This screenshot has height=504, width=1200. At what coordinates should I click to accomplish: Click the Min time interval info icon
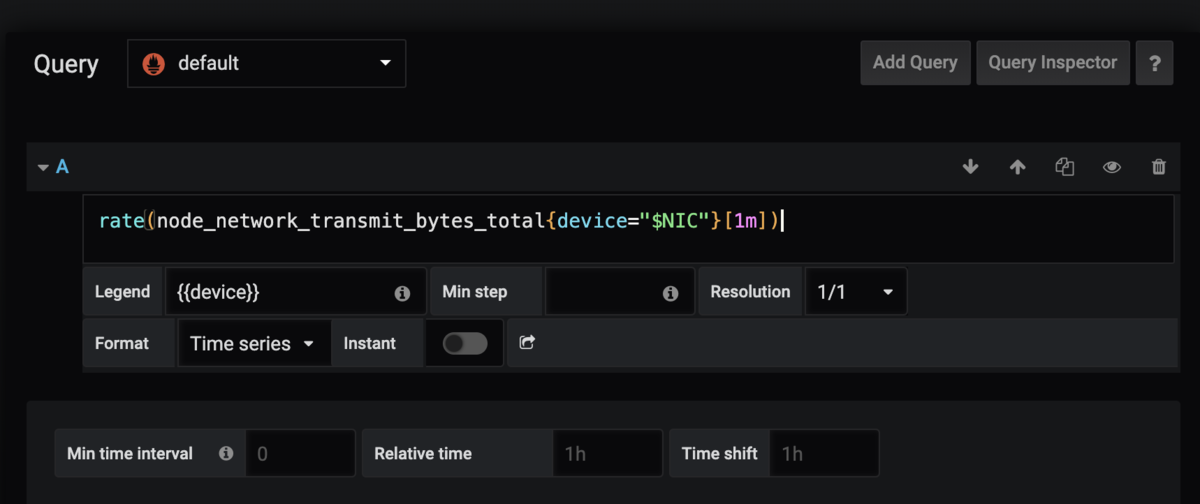pyautogui.click(x=226, y=453)
